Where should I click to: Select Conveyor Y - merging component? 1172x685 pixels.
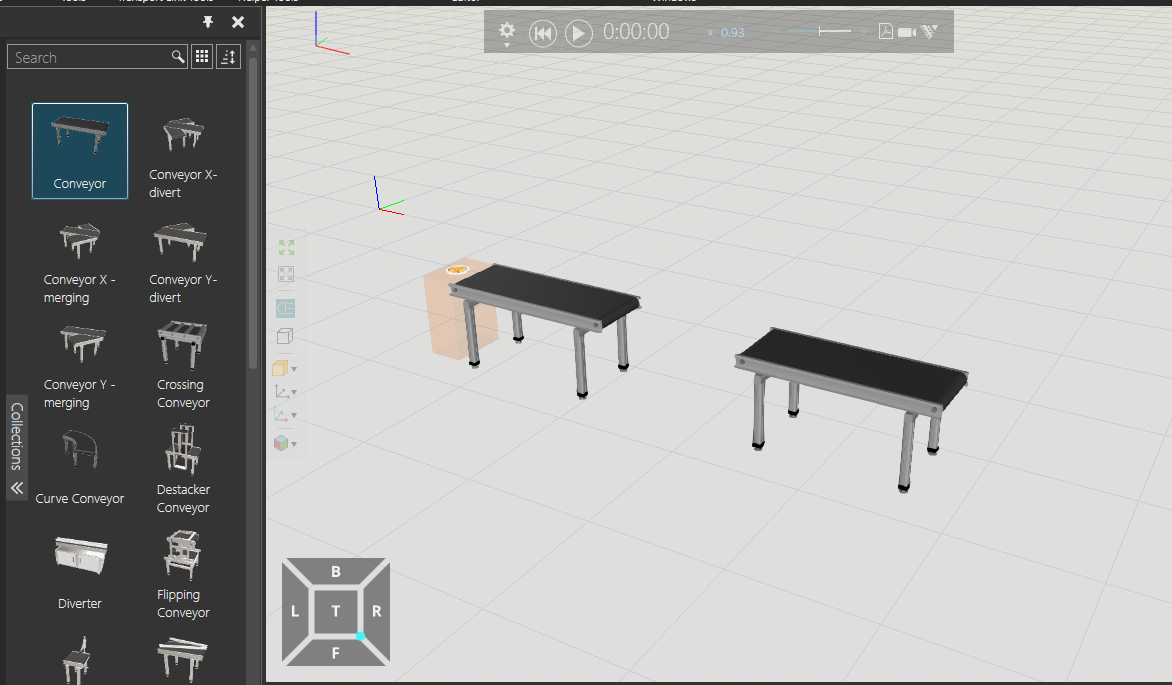pyautogui.click(x=80, y=366)
